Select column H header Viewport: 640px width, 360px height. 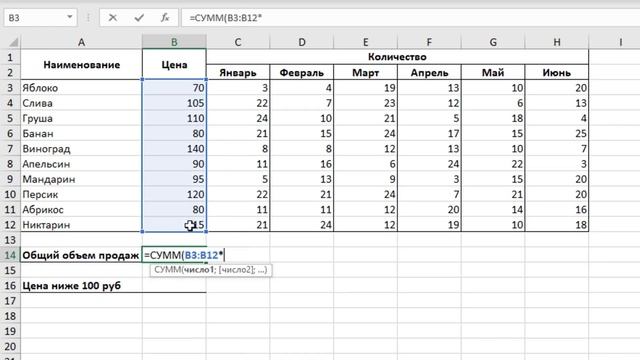(x=557, y=42)
